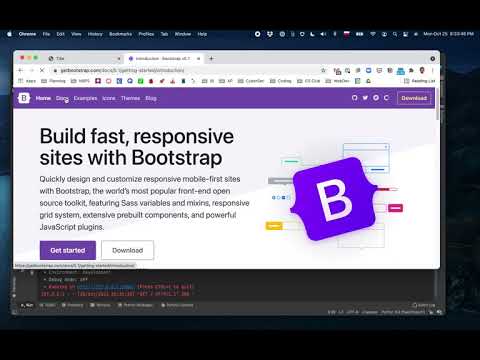Click the large Bootstrap B illustration
The height and width of the screenshot is (360, 480).
pyautogui.click(x=335, y=199)
